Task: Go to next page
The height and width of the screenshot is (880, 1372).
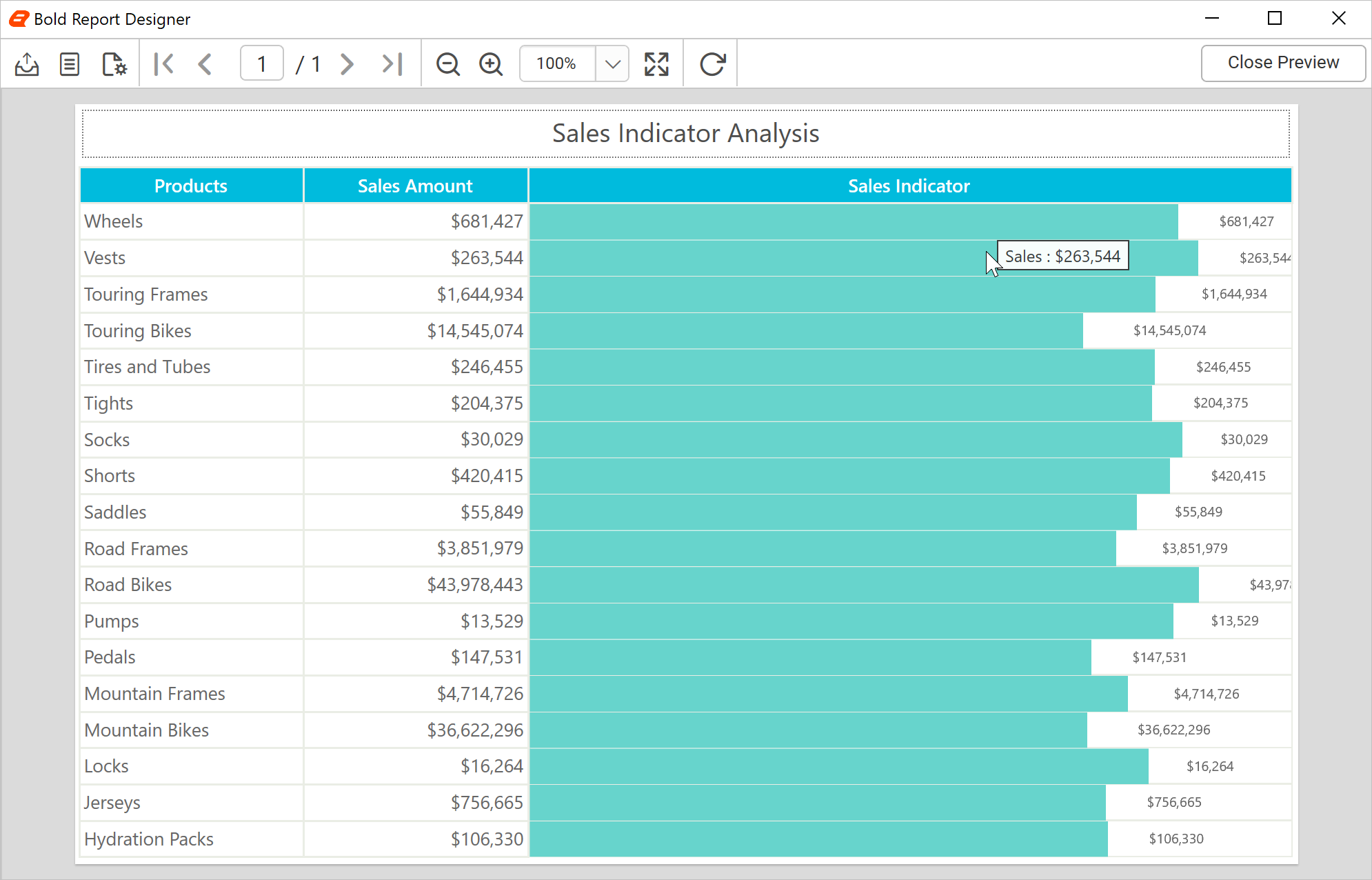Action: 347,64
